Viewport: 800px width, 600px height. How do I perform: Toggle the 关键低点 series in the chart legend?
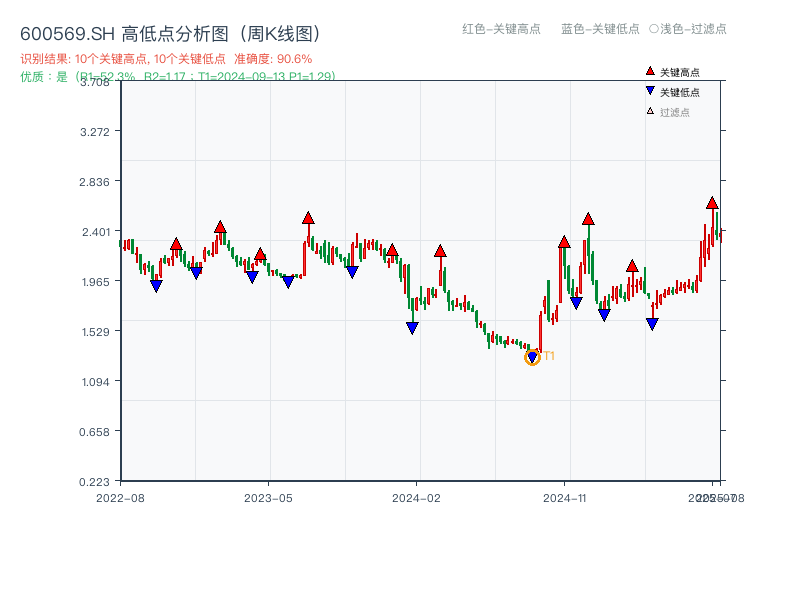point(672,92)
